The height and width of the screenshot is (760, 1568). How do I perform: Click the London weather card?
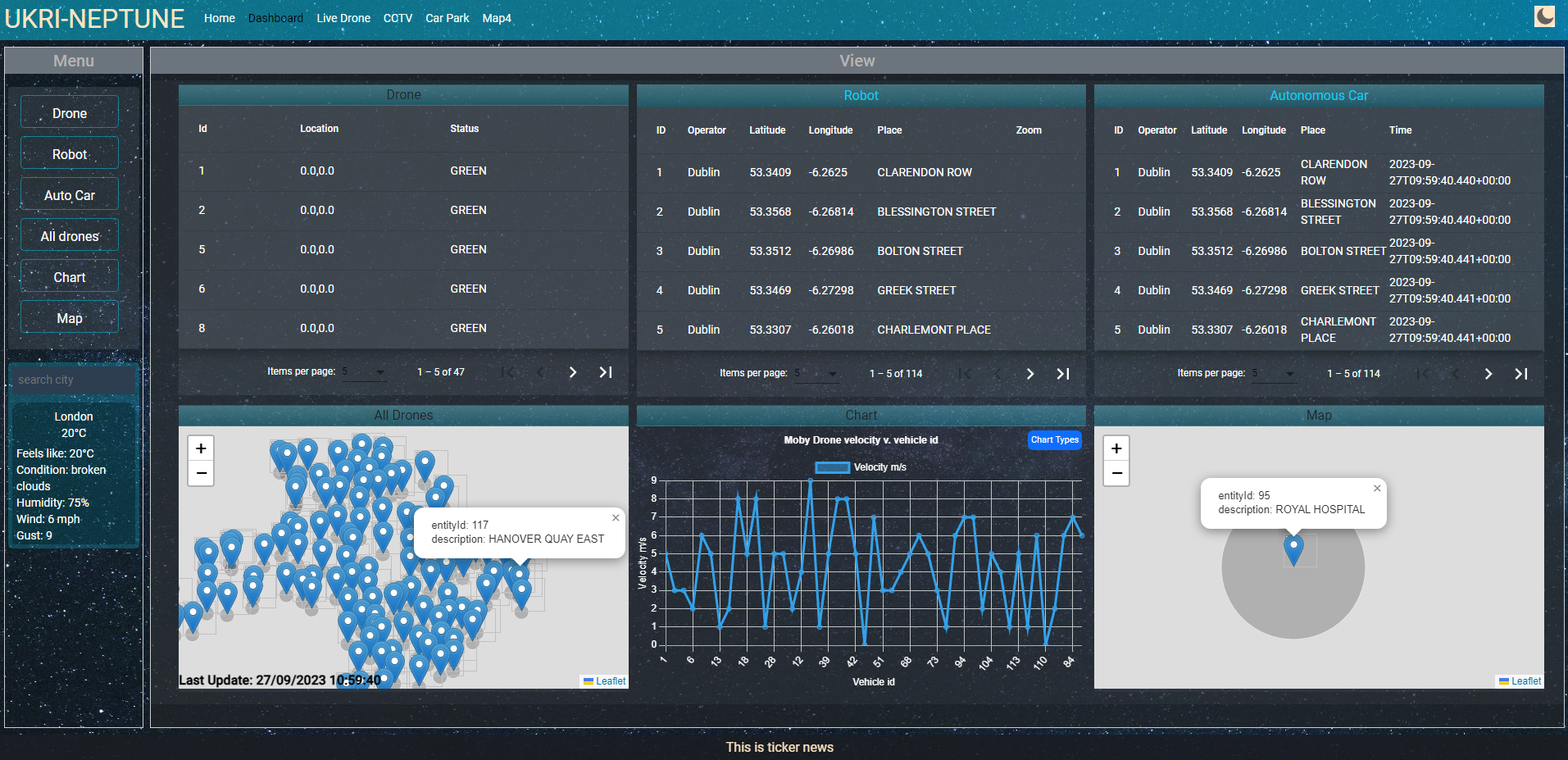click(x=74, y=475)
